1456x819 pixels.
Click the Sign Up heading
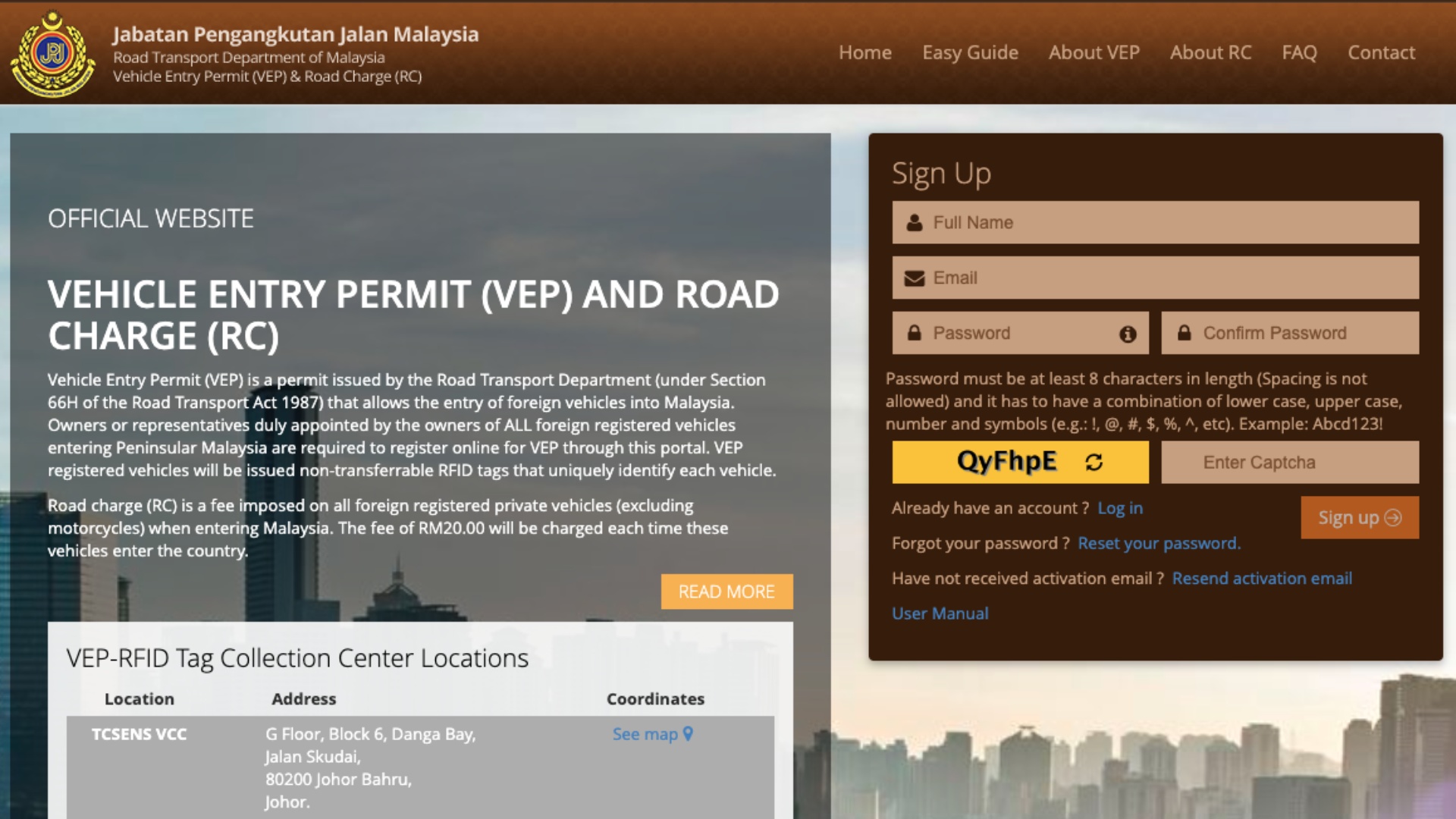(941, 174)
